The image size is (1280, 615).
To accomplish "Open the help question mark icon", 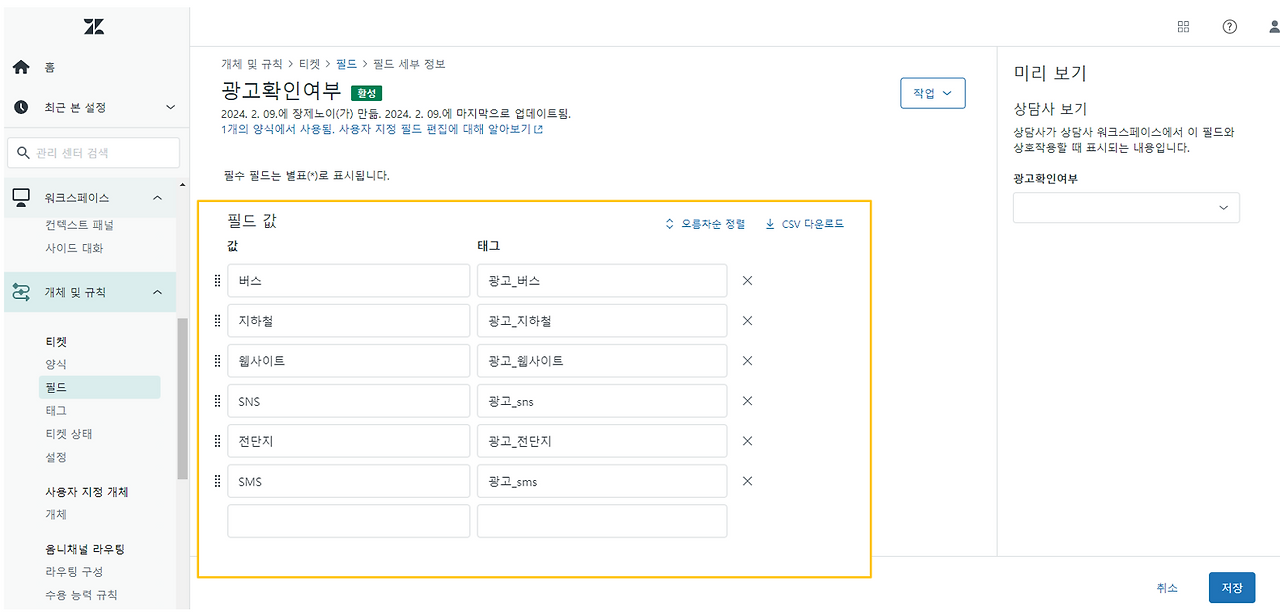I will coord(1229,26).
